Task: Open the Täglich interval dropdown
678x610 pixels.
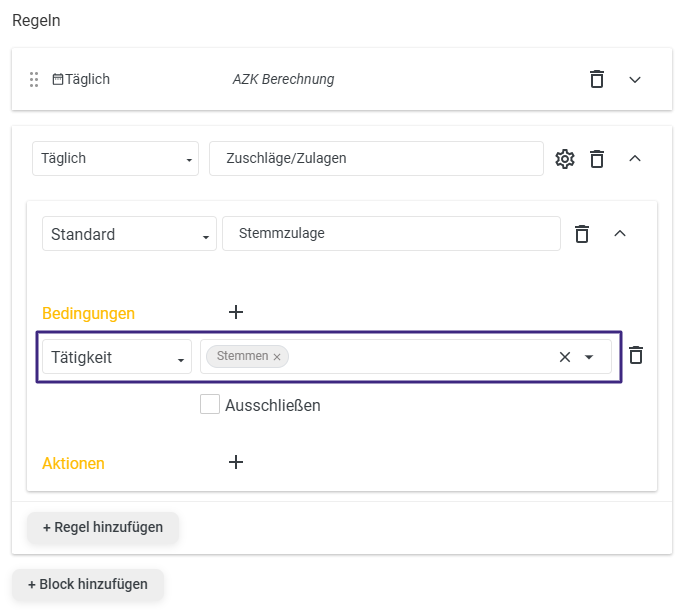Action: tap(115, 158)
